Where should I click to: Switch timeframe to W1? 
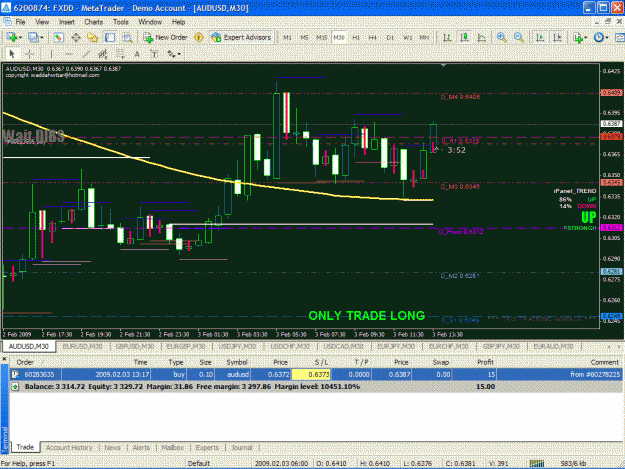point(407,37)
